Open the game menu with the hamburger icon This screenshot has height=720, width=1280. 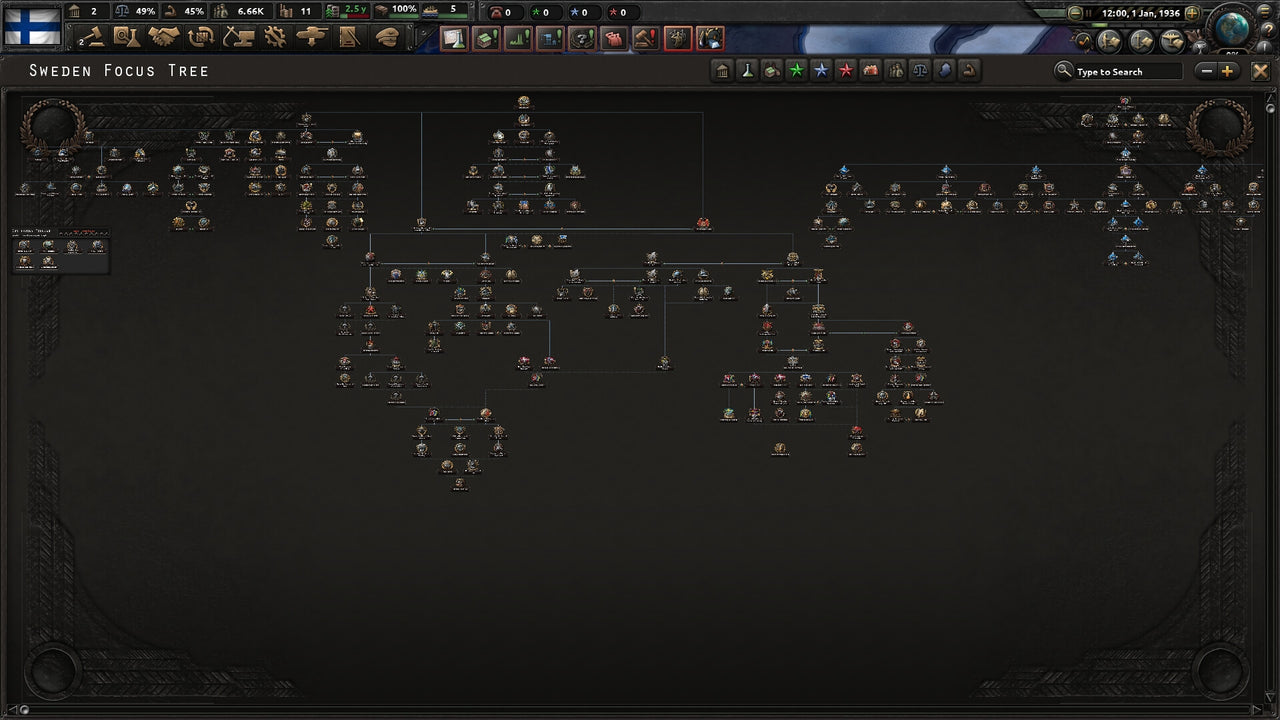[1264, 11]
